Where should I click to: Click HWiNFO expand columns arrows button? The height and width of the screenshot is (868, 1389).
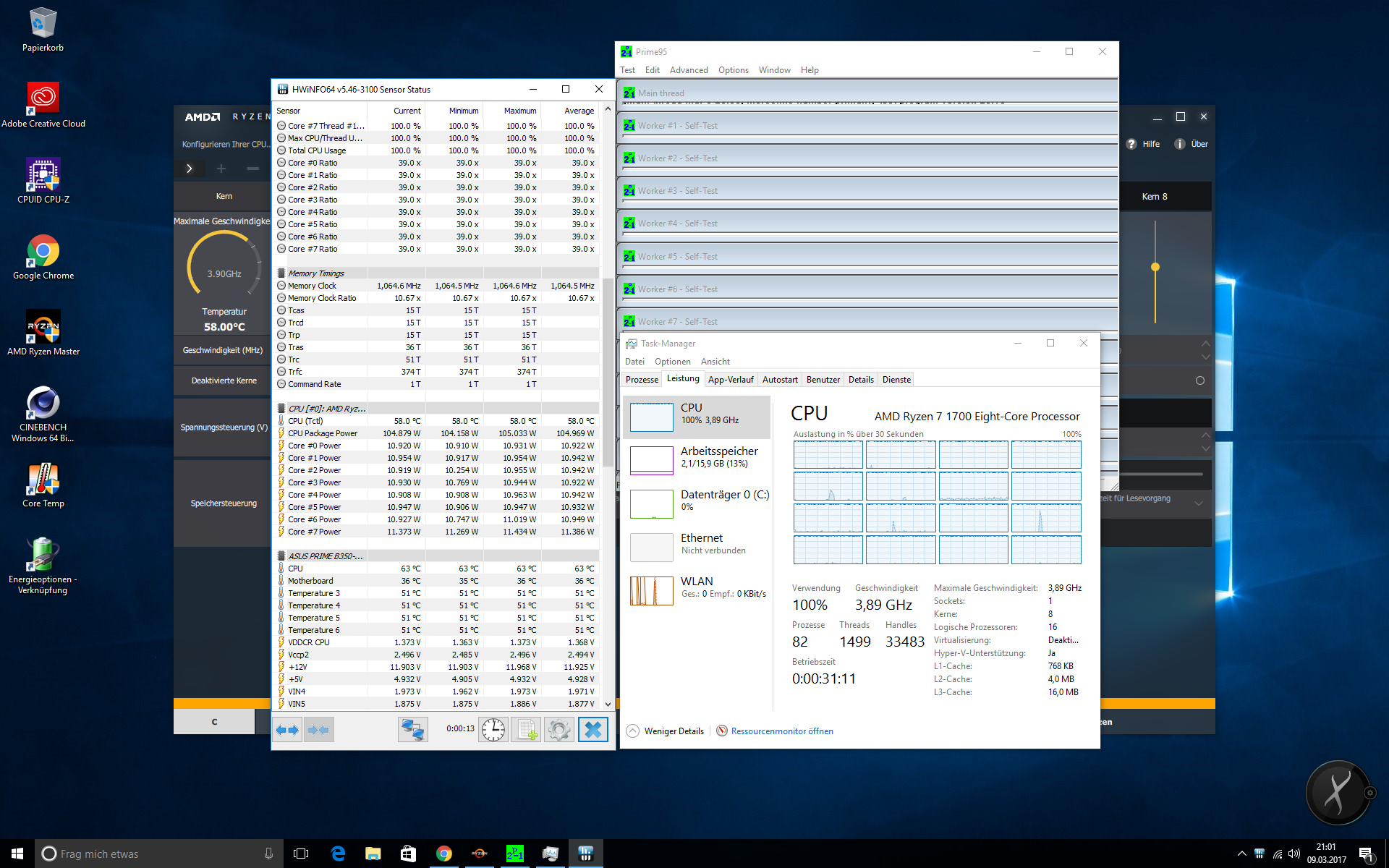click(288, 730)
